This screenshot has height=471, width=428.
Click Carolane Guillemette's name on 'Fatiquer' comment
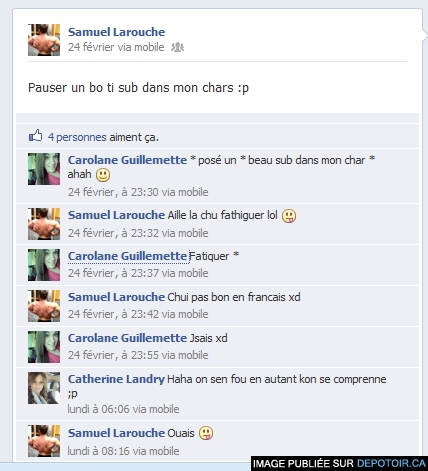127,256
